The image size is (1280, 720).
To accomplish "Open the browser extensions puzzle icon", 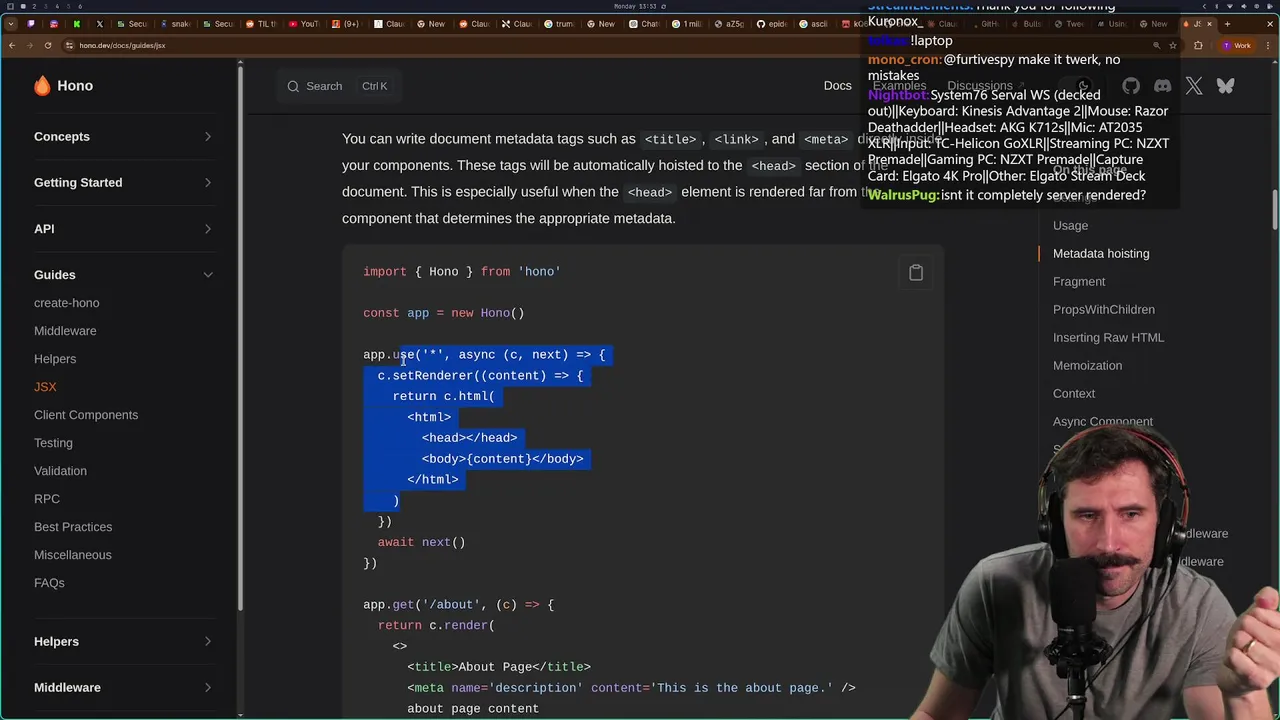I will tap(1198, 45).
